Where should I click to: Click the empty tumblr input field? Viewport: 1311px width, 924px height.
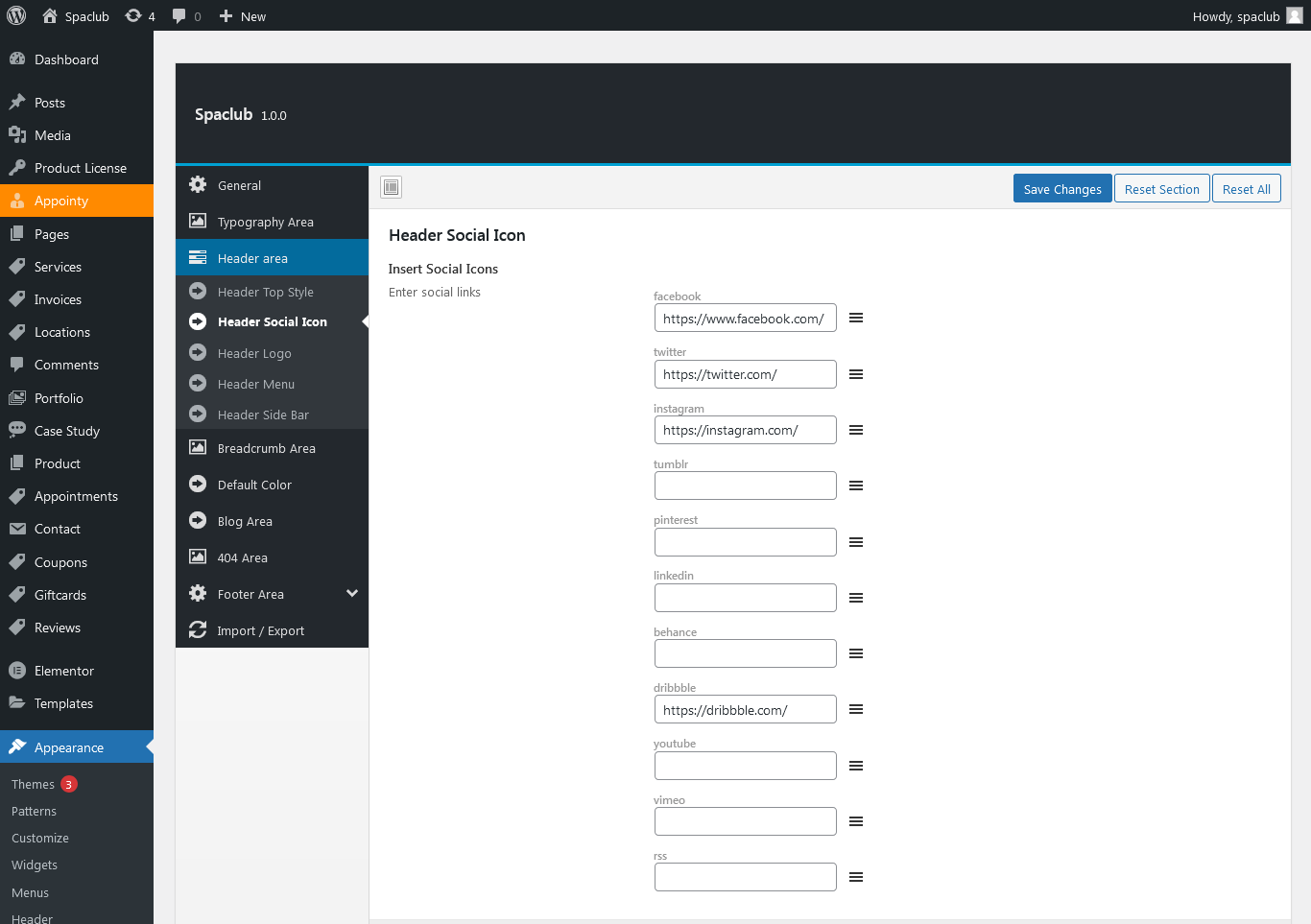coord(745,486)
